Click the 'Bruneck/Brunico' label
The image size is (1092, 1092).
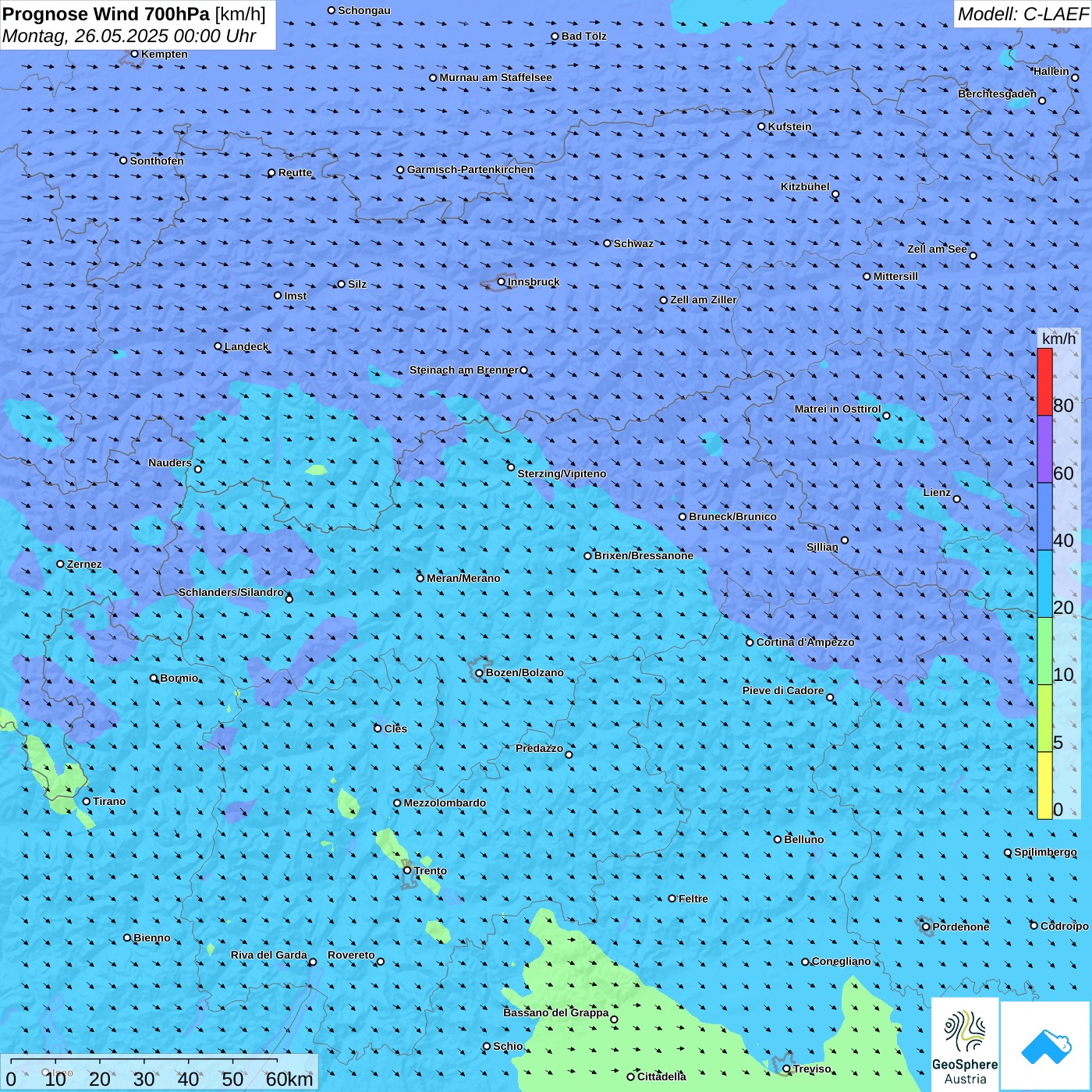pyautogui.click(x=732, y=516)
